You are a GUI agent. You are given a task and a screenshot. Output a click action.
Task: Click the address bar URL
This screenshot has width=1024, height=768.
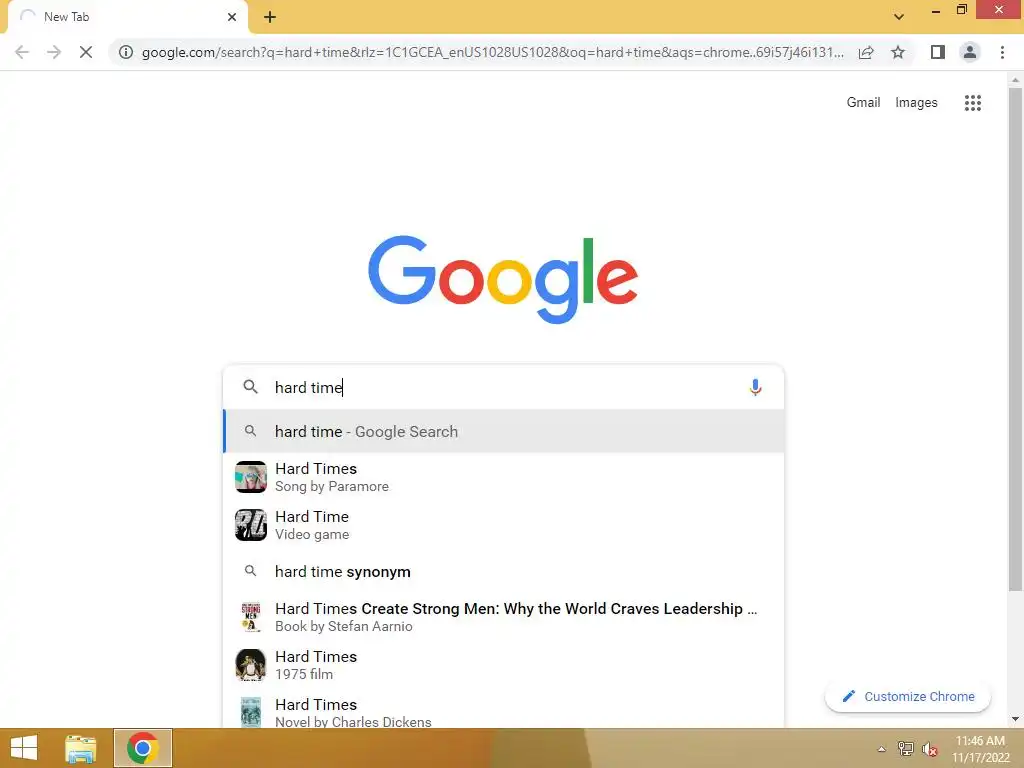tap(492, 52)
